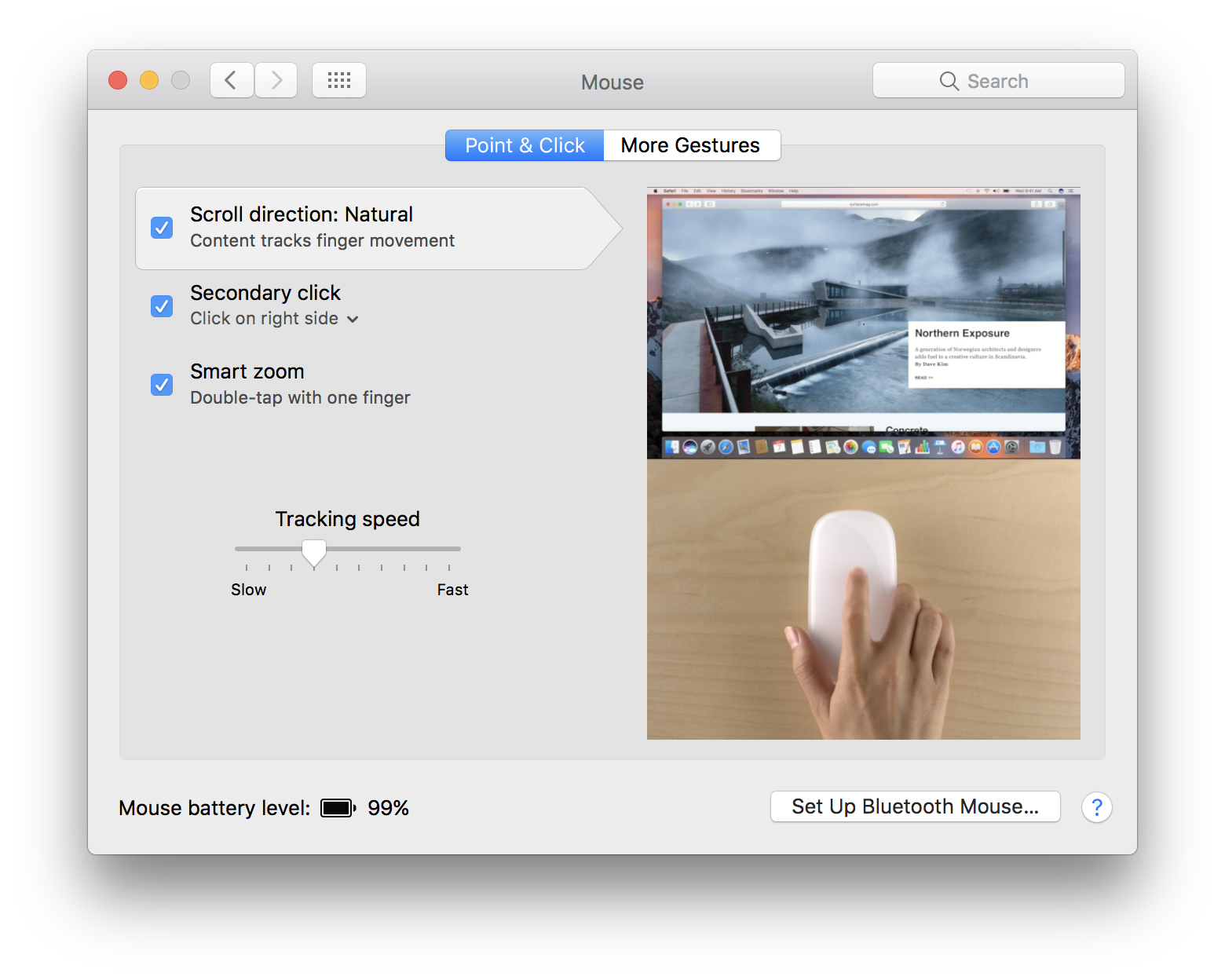Minimize the Mouse window with the yellow button
This screenshot has width=1225, height=980.
pyautogui.click(x=149, y=80)
